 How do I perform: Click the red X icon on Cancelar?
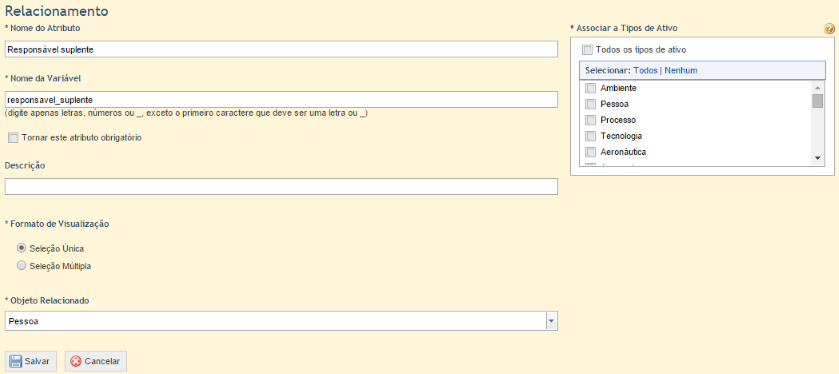(x=76, y=361)
